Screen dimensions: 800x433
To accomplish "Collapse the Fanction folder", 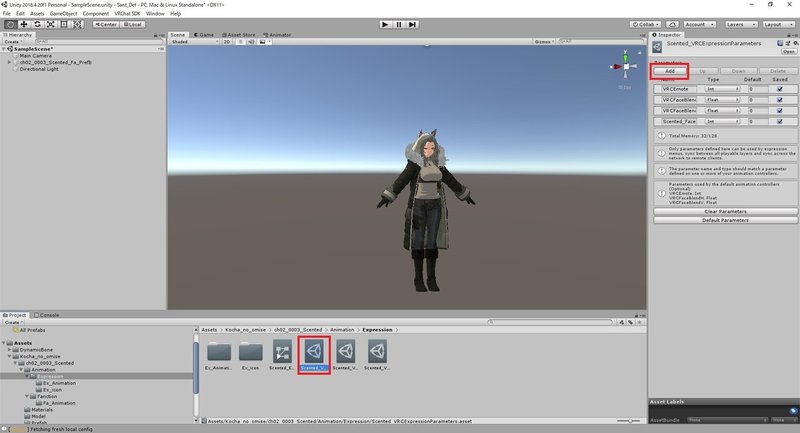I will tap(27, 396).
